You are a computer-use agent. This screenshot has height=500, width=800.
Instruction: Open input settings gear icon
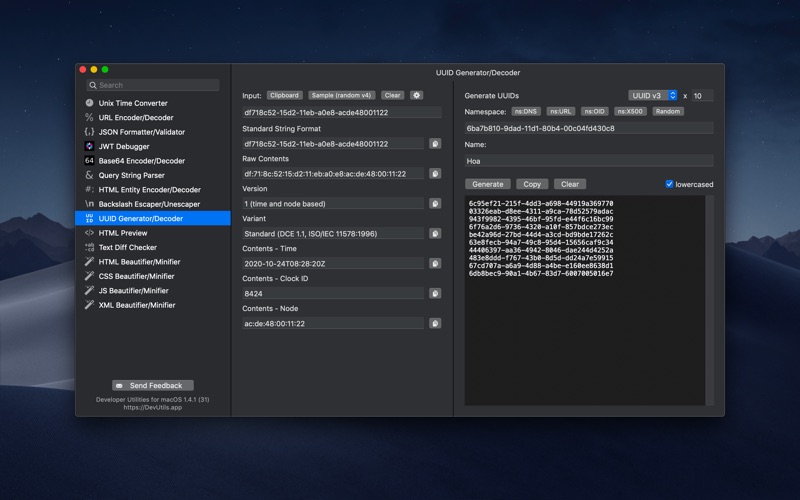pos(417,96)
